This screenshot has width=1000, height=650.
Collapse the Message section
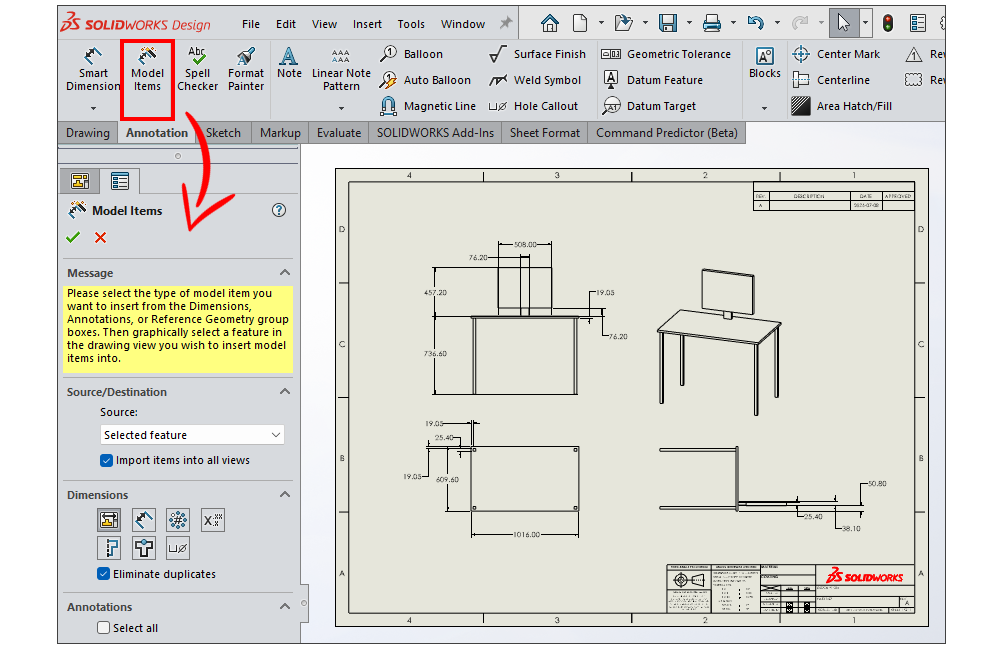[x=285, y=272]
